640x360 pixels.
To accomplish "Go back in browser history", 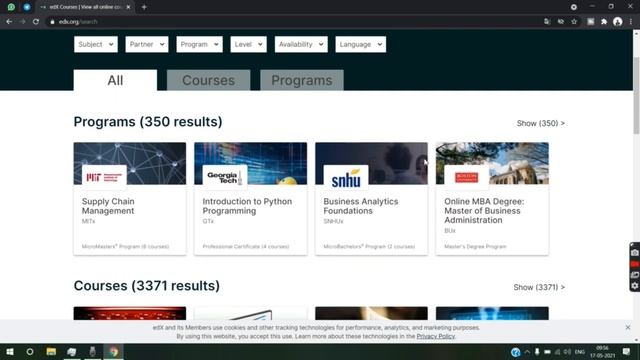I will click(x=9, y=22).
